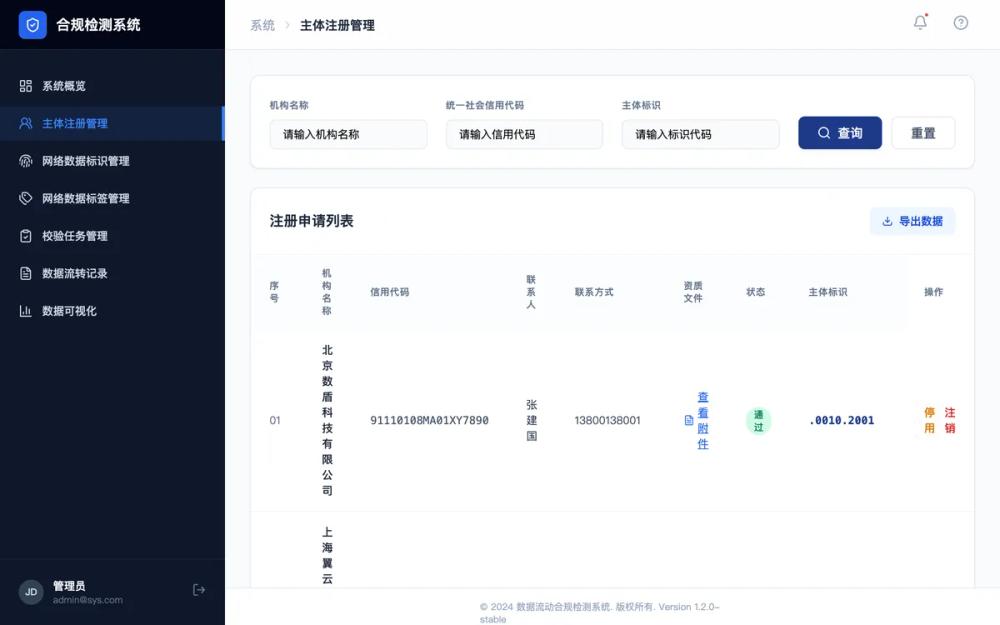Viewport: 1000px width, 625px height.
Task: Click the 机构名称 input field
Action: 348,133
